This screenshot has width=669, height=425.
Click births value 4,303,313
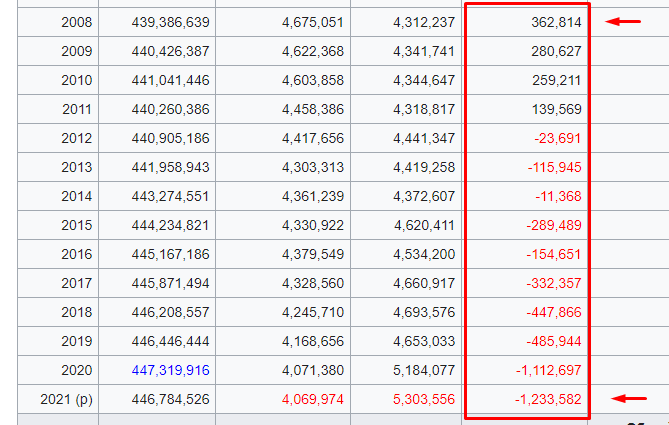(313, 167)
